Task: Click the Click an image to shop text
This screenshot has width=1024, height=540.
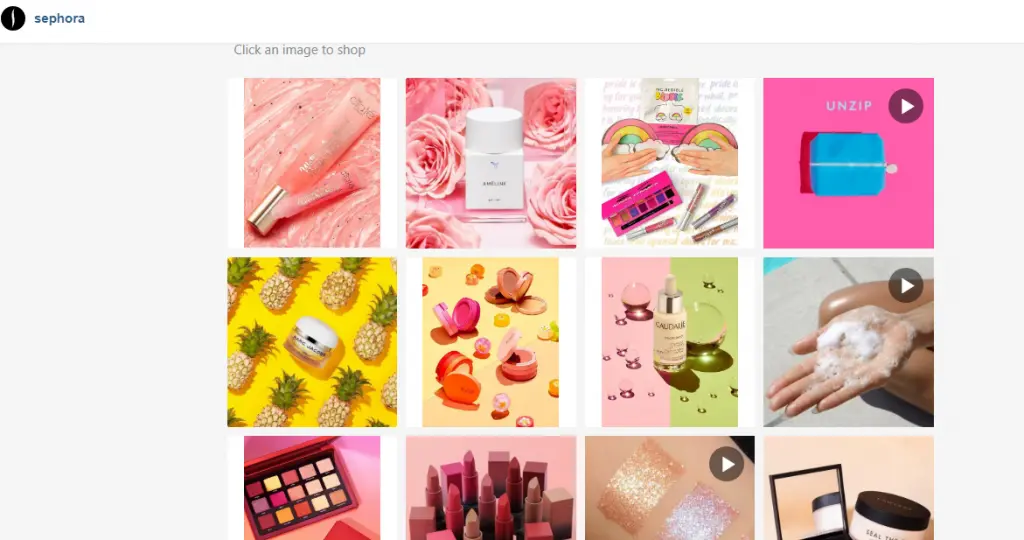Action: [x=300, y=50]
